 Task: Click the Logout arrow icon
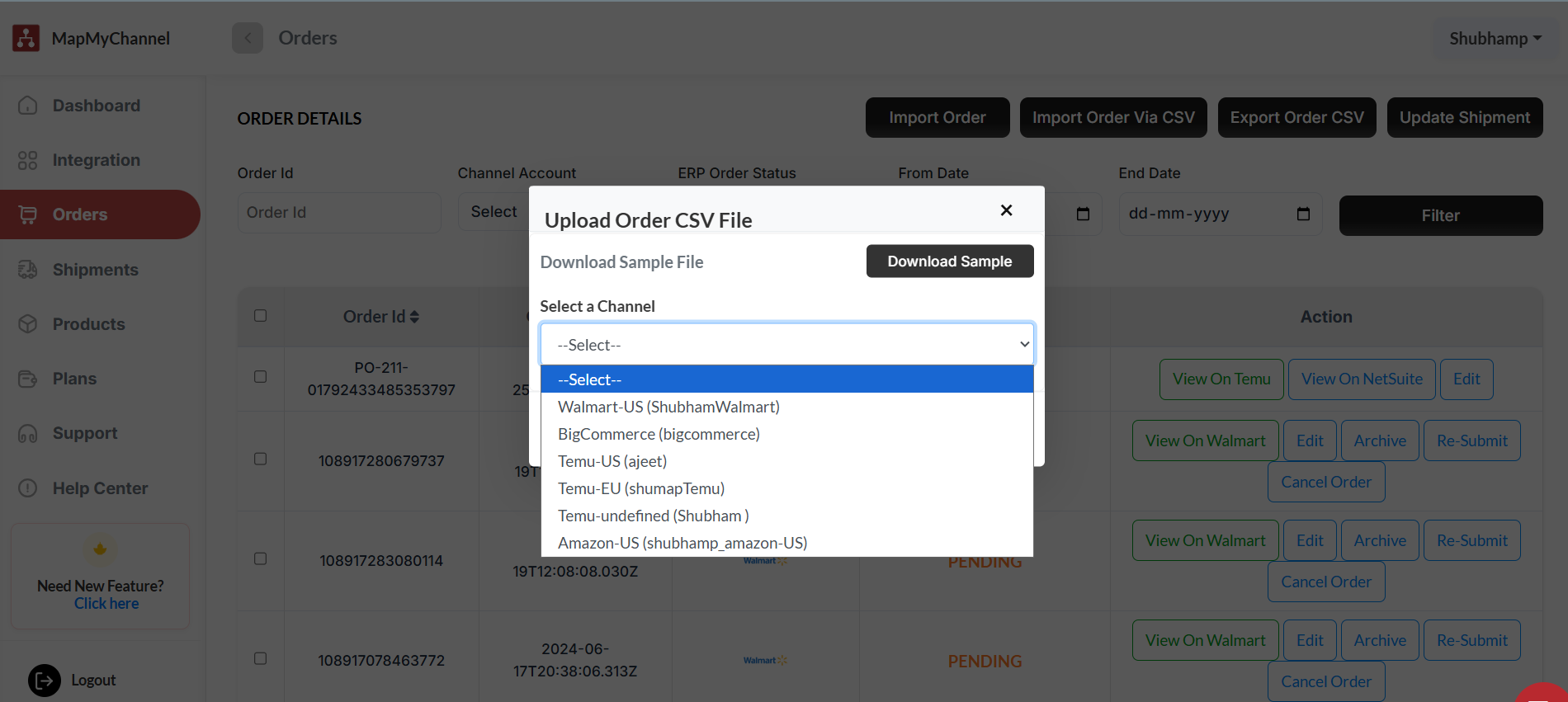(x=45, y=681)
